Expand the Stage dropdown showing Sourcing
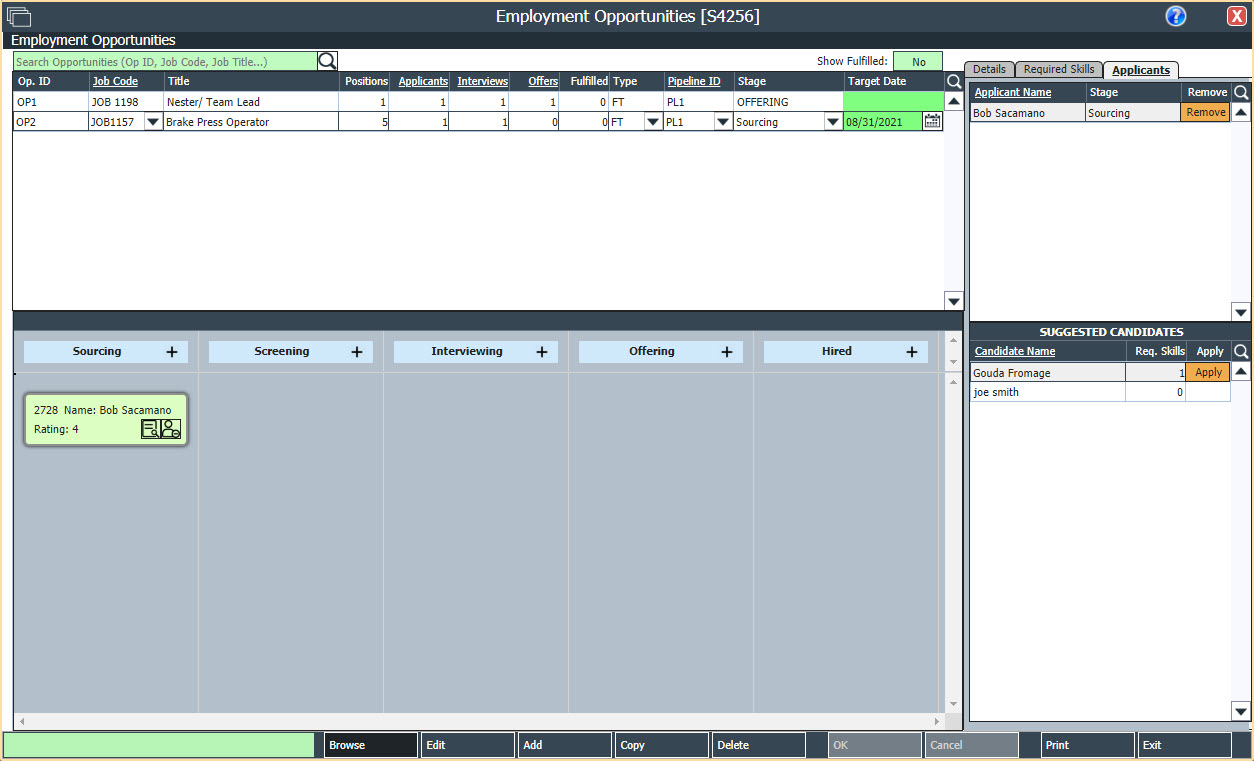The width and height of the screenshot is (1254, 761). (833, 120)
